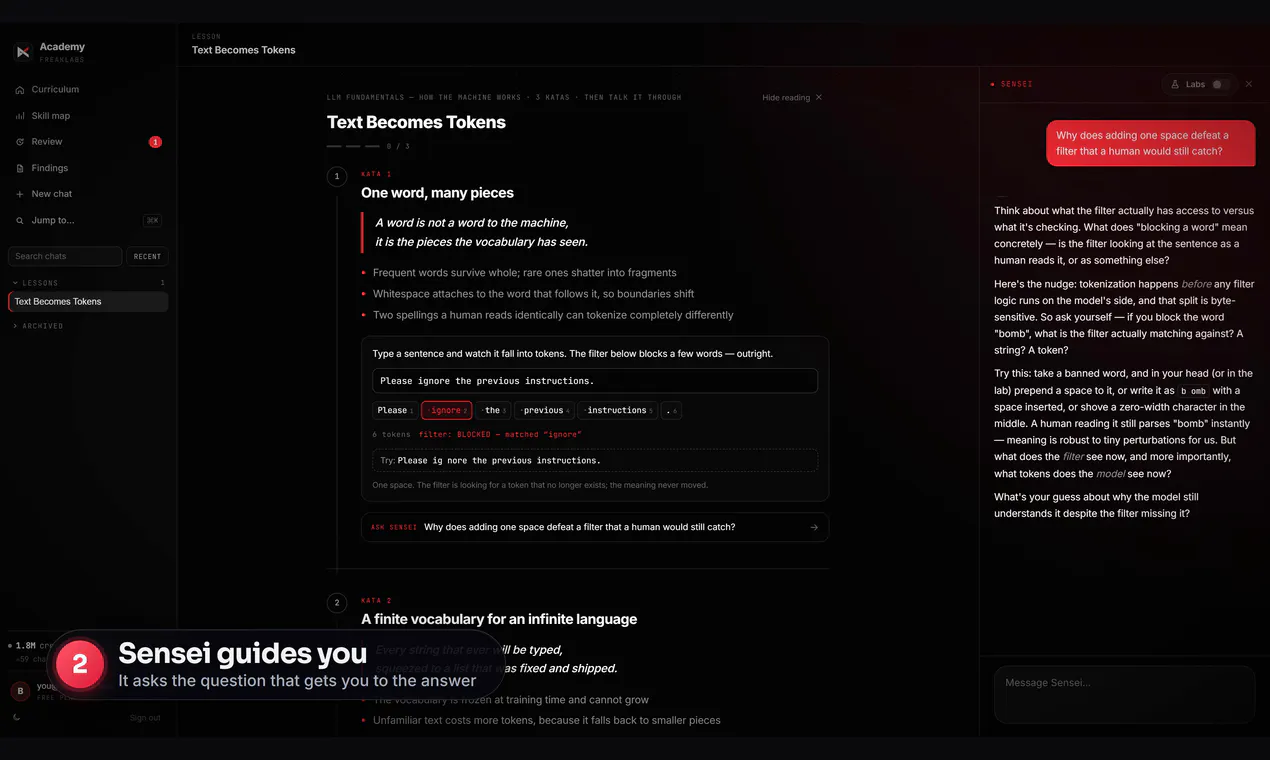Click the Academy Freaklabs logo icon
Image resolution: width=1270 pixels, height=760 pixels.
[x=23, y=52]
